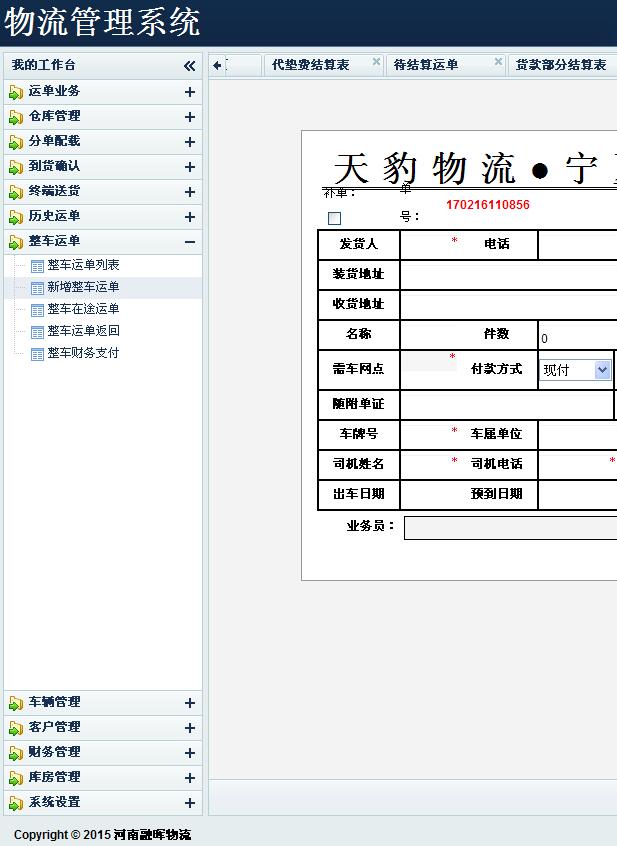Click the 整车运单列表 list icon
617x846 pixels.
point(38,266)
